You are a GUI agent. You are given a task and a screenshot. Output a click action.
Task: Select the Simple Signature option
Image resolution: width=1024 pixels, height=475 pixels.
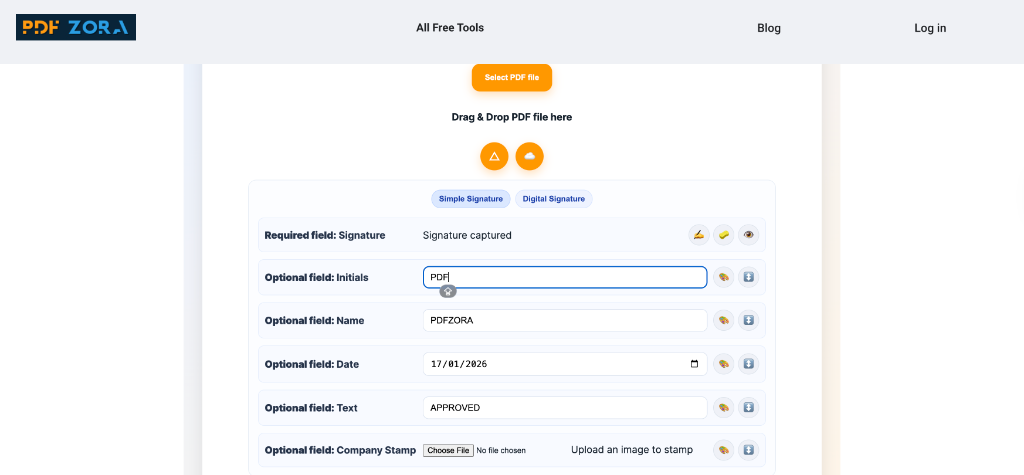[x=471, y=199]
